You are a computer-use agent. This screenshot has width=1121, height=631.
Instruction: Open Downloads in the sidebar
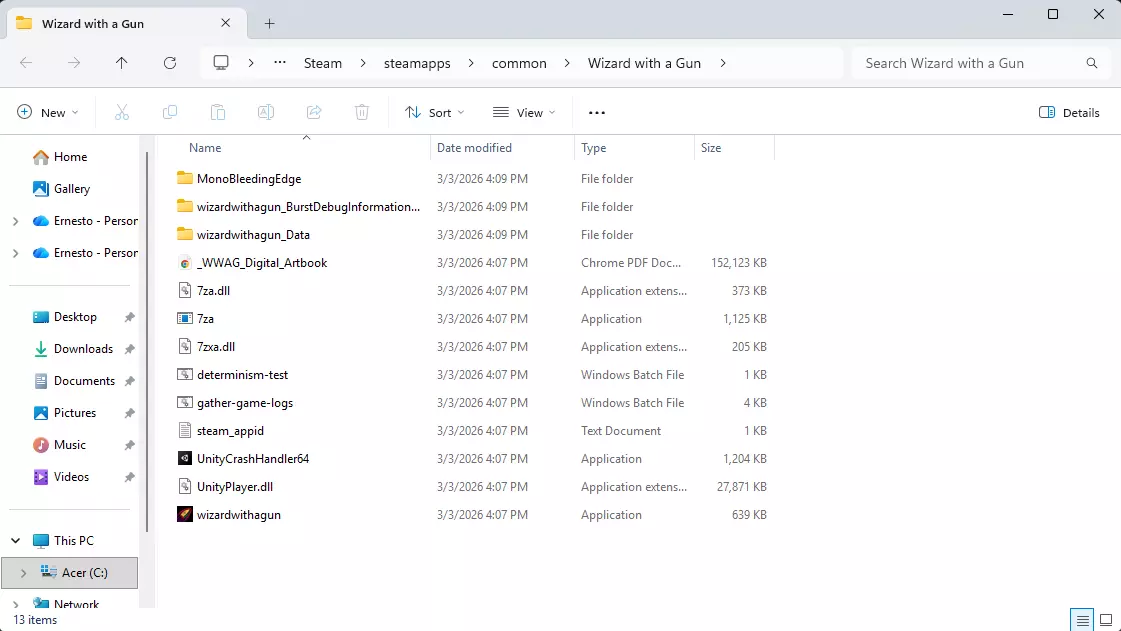coord(83,349)
